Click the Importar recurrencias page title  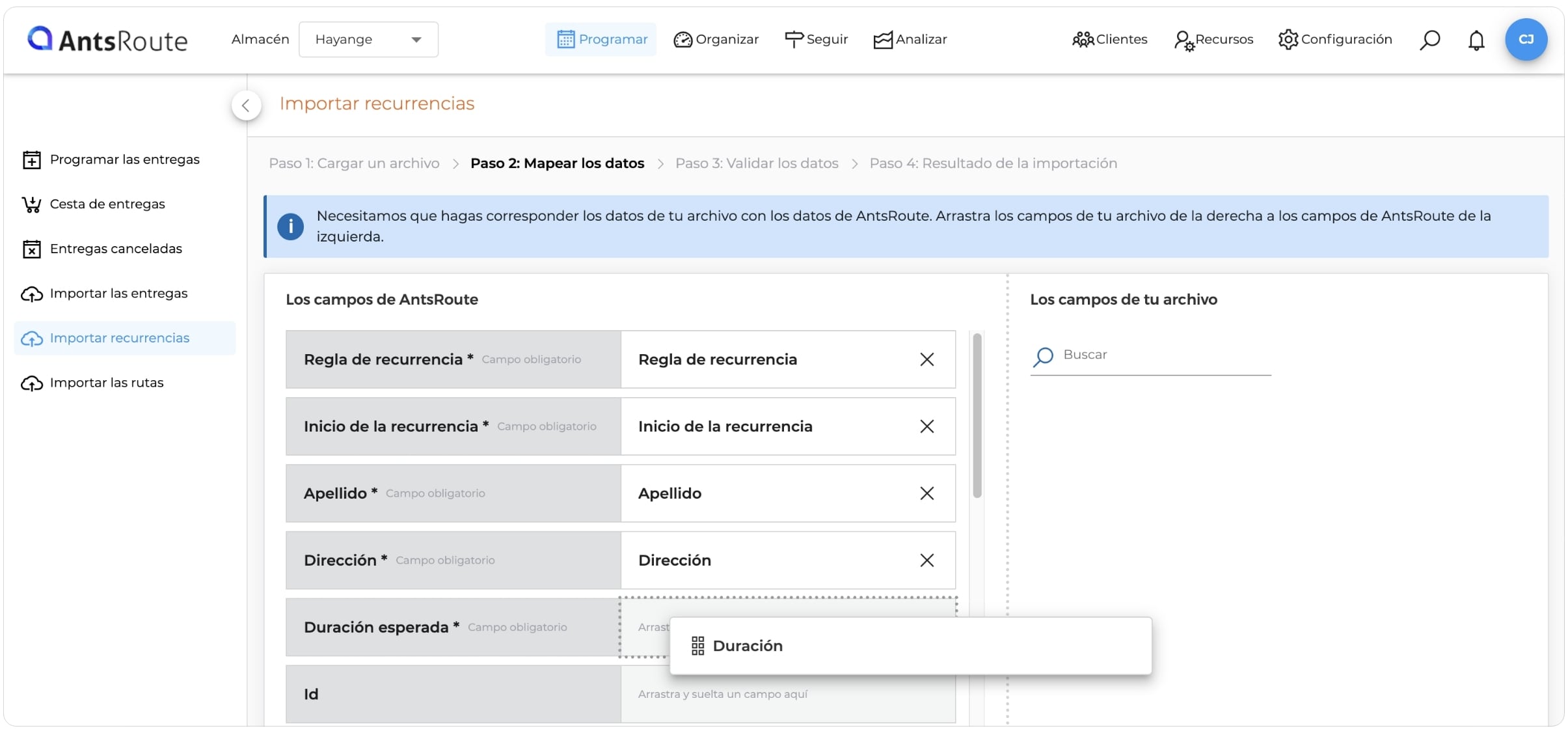point(377,104)
